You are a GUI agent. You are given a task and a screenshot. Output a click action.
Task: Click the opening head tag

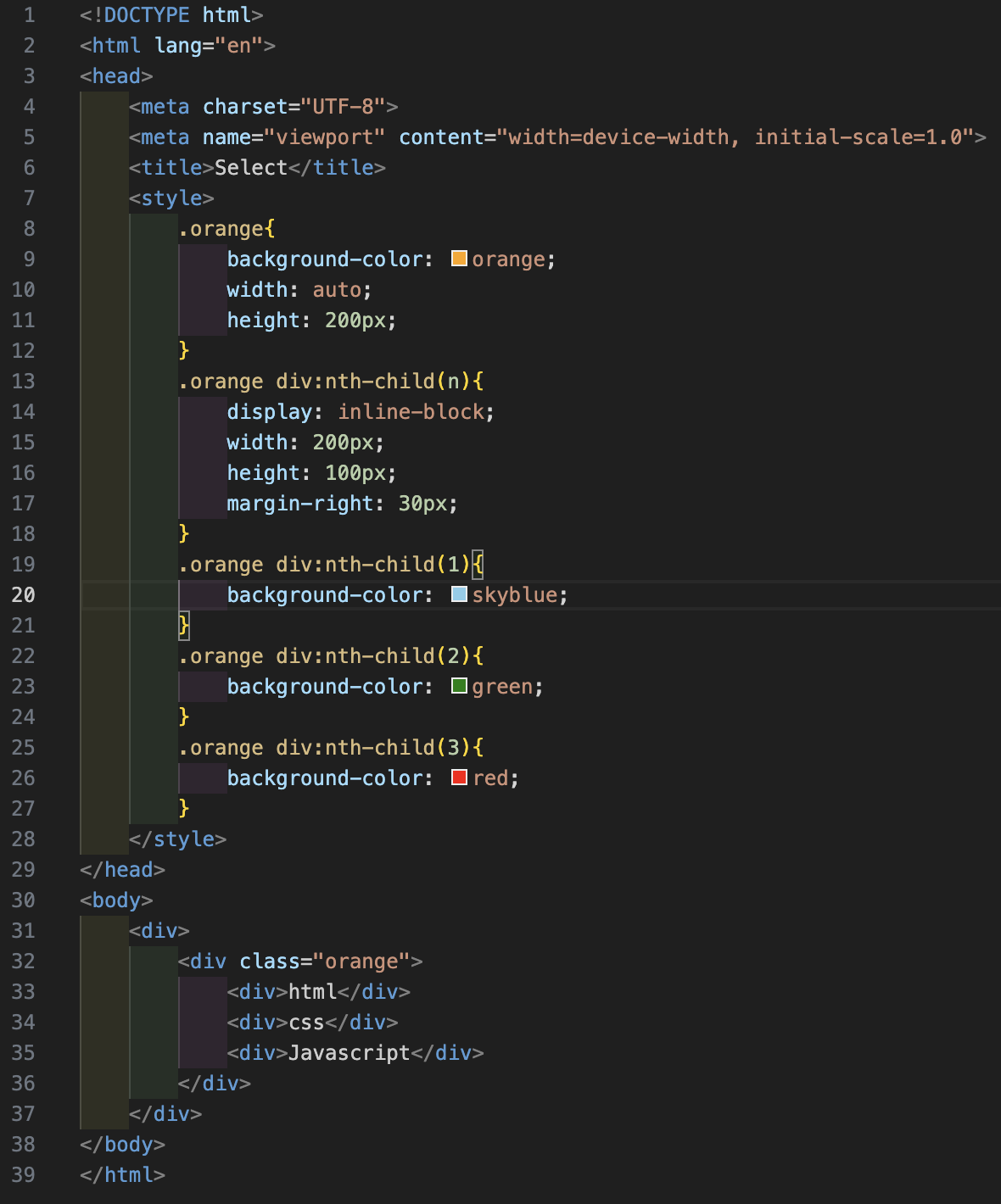116,76
